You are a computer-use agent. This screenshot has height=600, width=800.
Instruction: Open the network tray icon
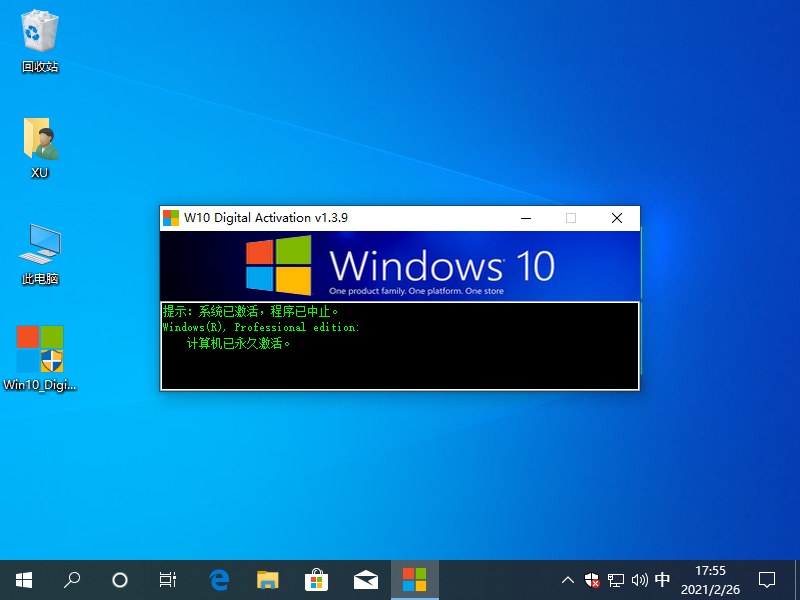(616, 579)
